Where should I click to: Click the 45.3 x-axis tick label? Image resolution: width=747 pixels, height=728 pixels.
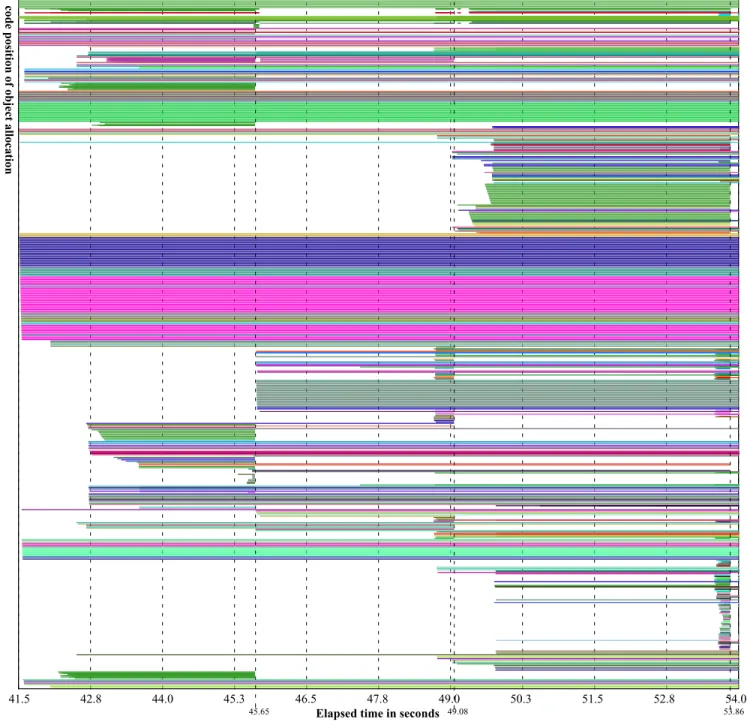(x=233, y=699)
